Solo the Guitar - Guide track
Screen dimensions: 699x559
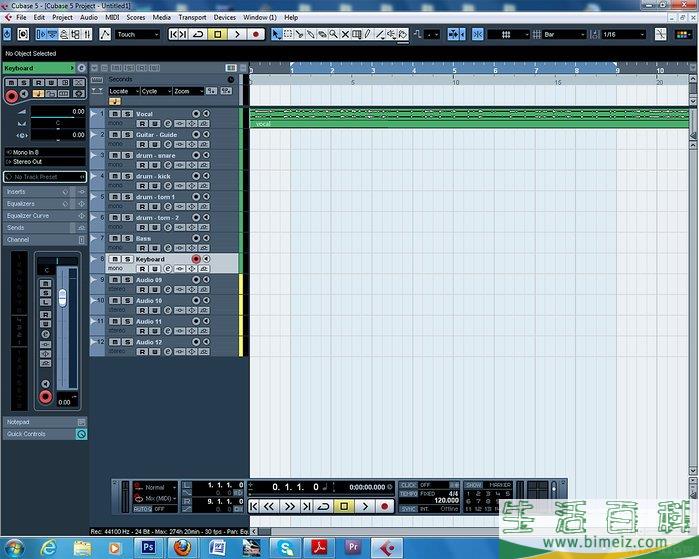coord(127,135)
